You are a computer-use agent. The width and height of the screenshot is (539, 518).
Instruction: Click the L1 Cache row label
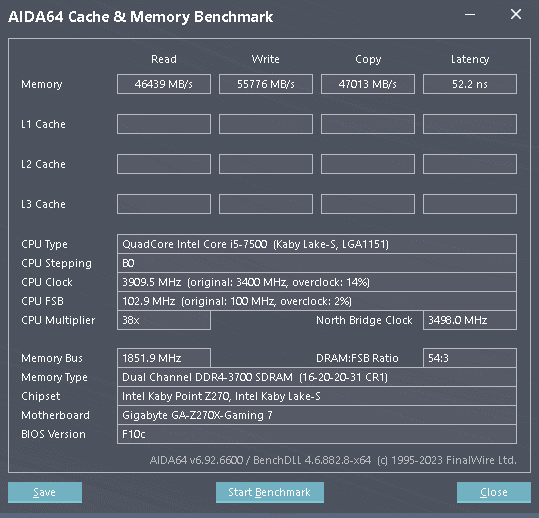43,124
